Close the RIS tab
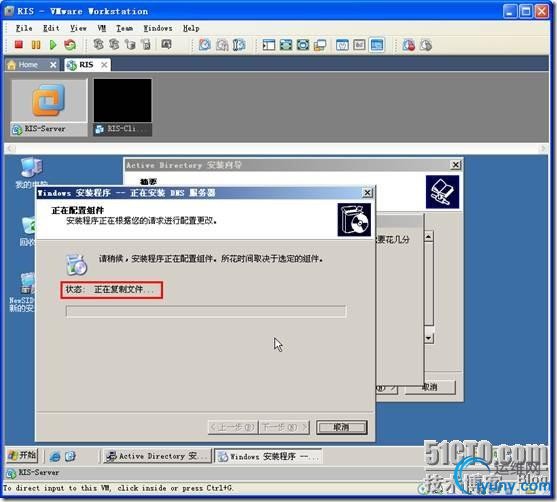This screenshot has width=557, height=502. tap(104, 65)
